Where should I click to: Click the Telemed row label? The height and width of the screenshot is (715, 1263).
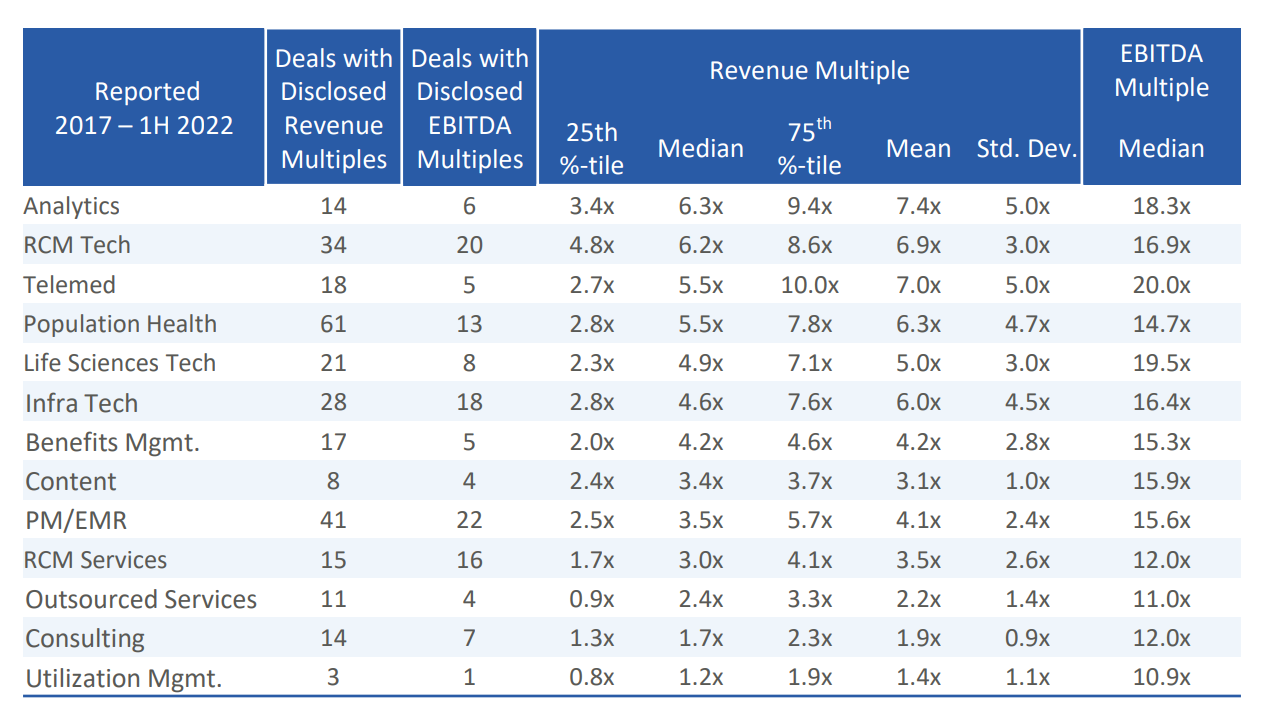70,285
